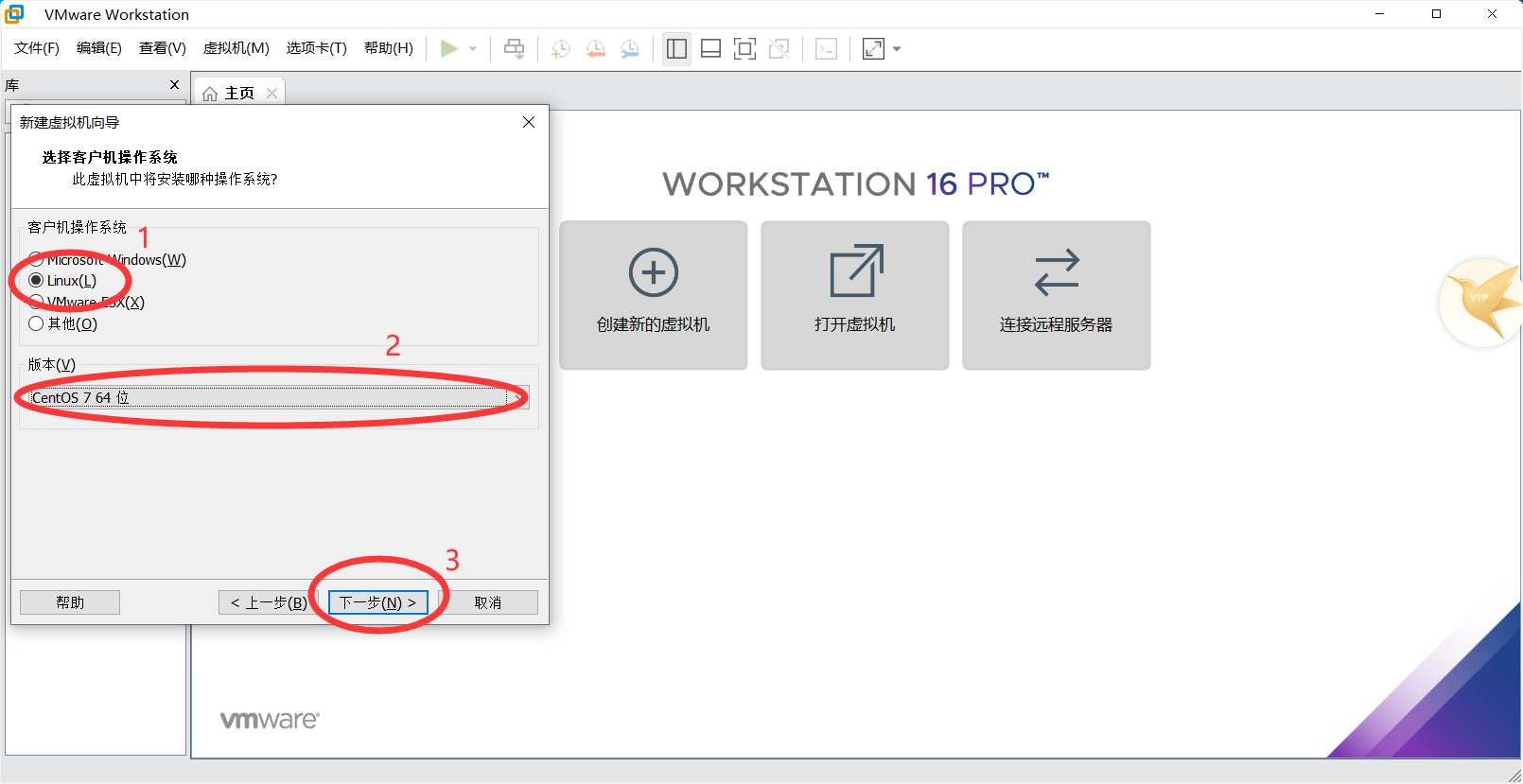The height and width of the screenshot is (784, 1523).
Task: Open the 文件(F) menu
Action: click(x=37, y=48)
